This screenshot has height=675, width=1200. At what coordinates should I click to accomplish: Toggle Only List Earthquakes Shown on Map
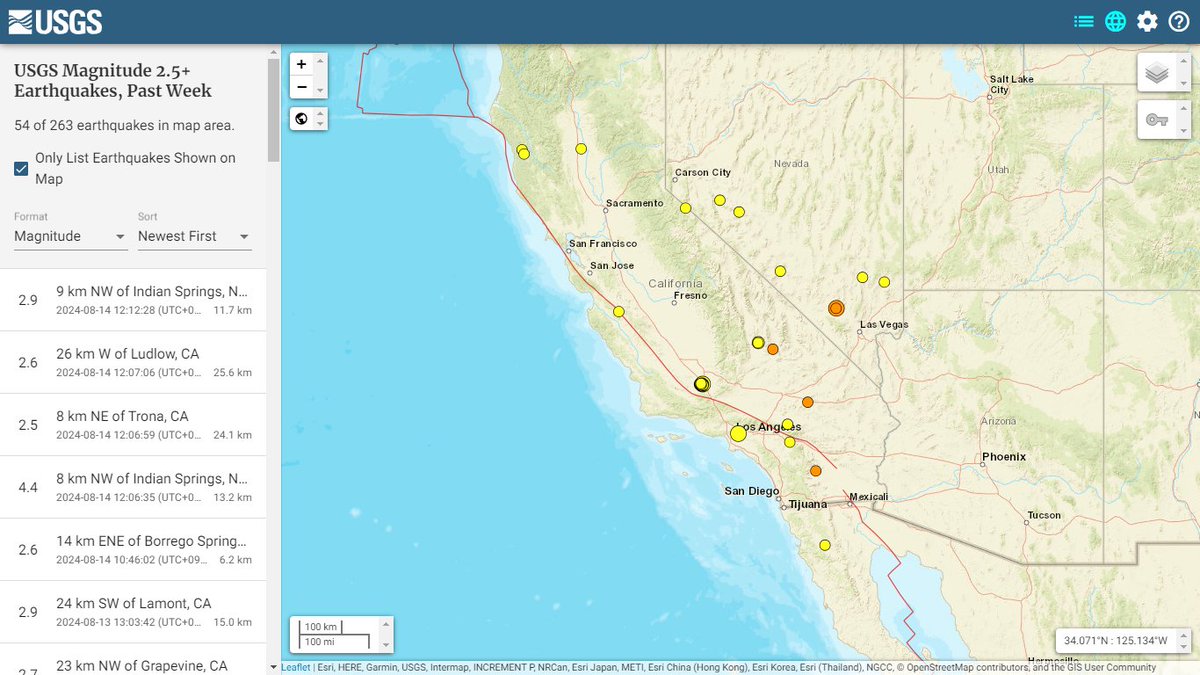pos(21,168)
